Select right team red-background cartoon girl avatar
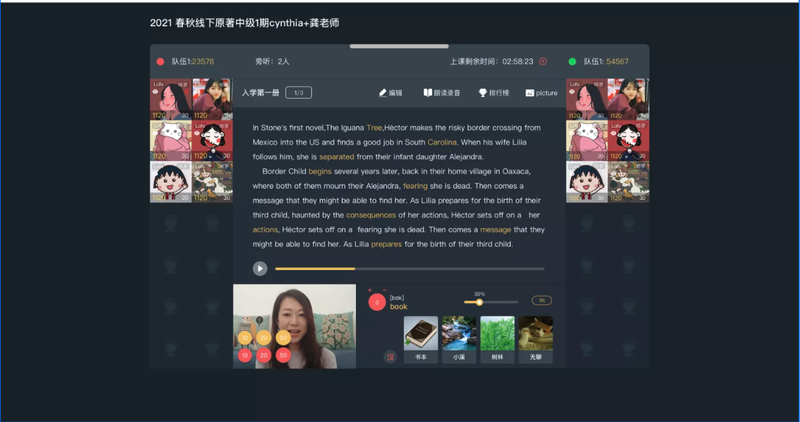Viewport: 800px width, 422px height. point(628,140)
